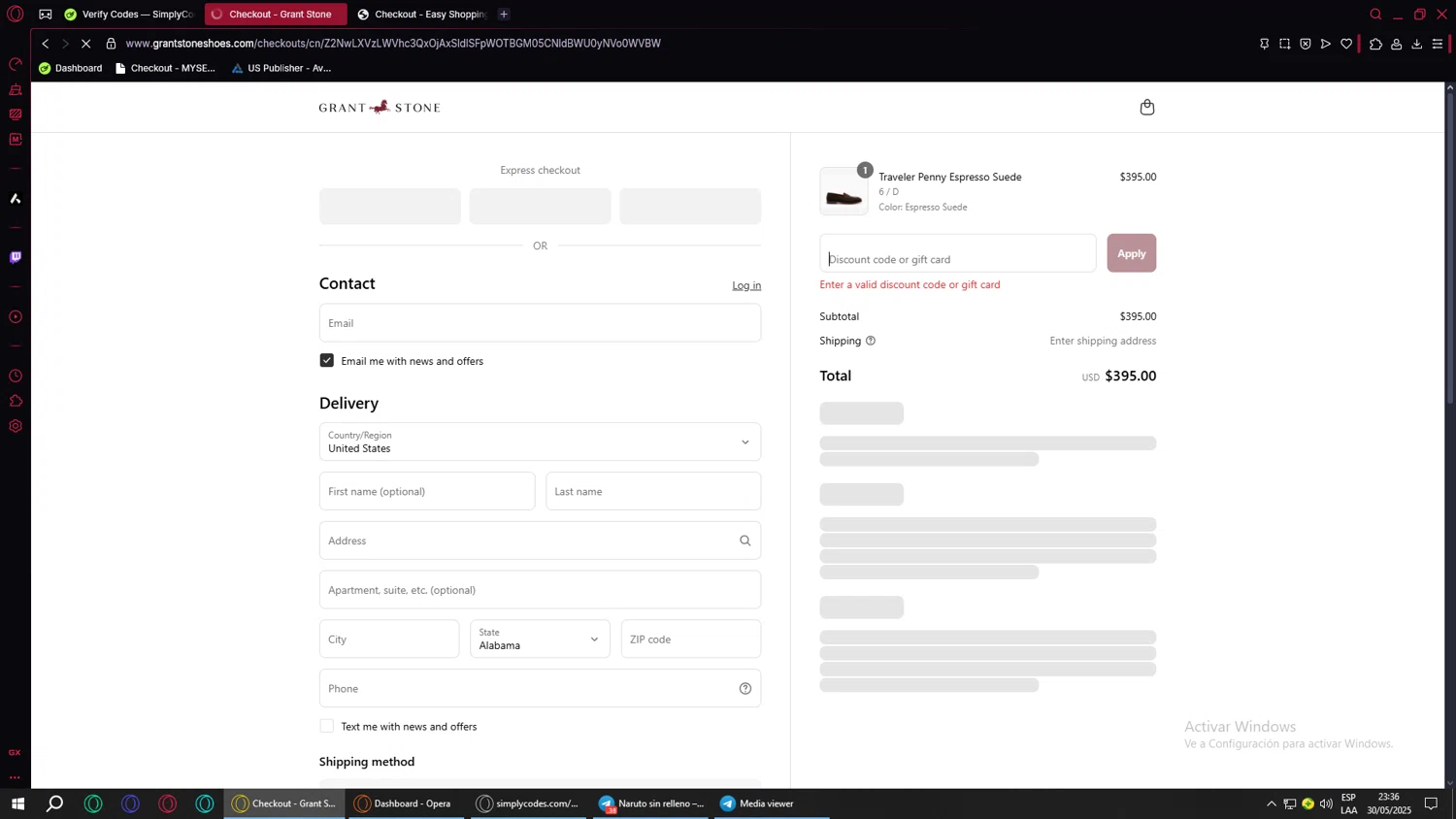Open History clock icon in sidebar
1456x819 pixels.
pyautogui.click(x=16, y=377)
